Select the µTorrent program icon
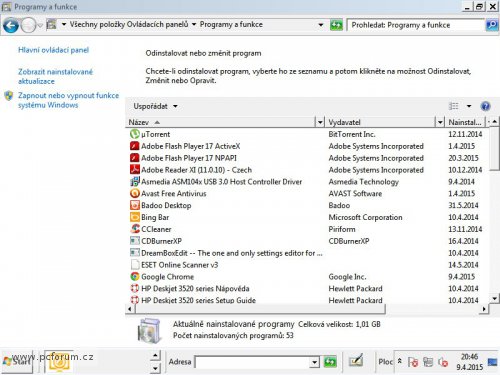The image size is (500, 375). pos(135,134)
